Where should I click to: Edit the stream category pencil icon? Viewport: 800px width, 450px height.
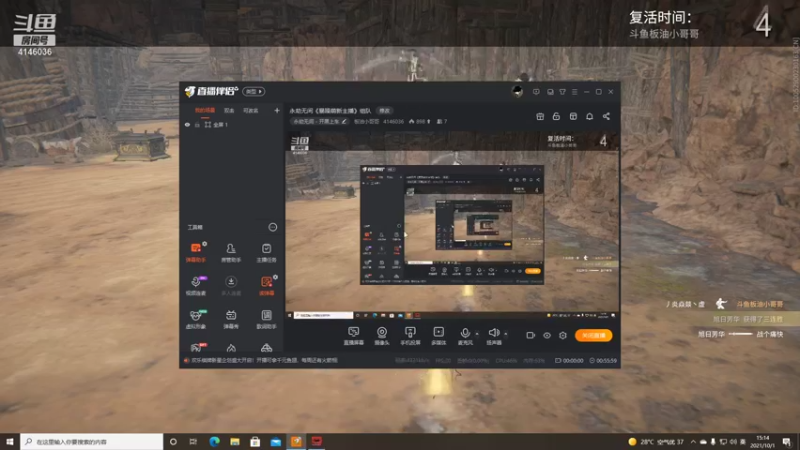tap(344, 121)
